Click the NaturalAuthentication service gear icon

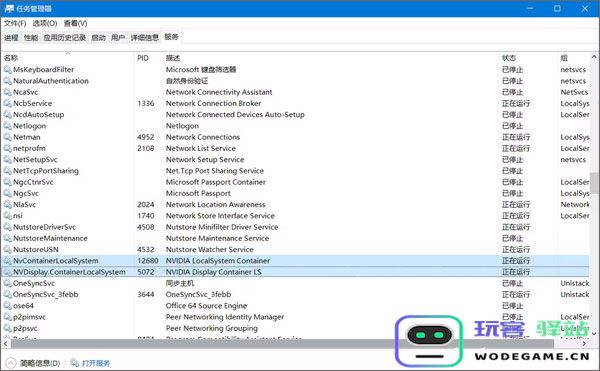coord(7,81)
